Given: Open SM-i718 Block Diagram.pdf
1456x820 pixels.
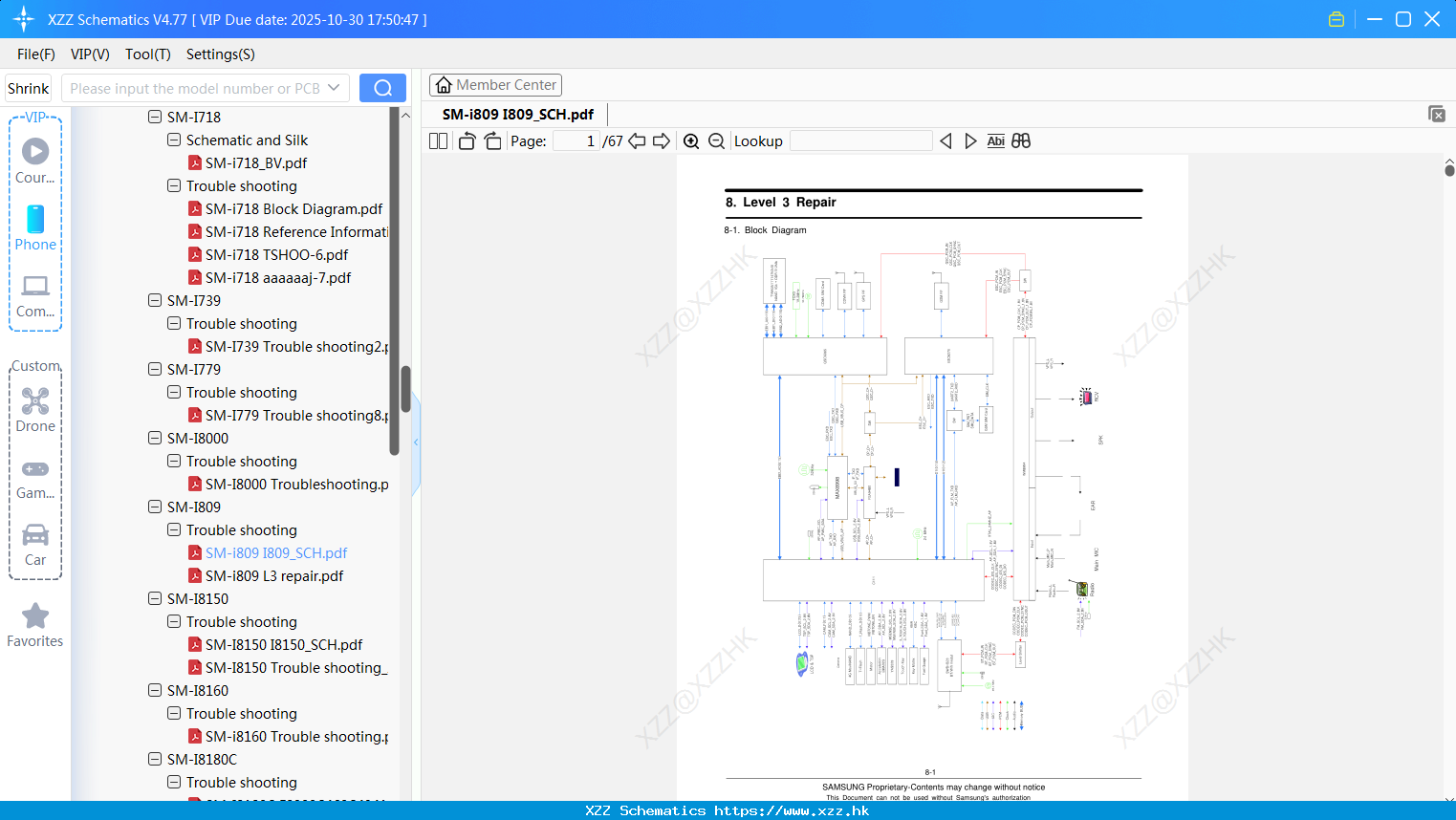Looking at the screenshot, I should coord(293,208).
